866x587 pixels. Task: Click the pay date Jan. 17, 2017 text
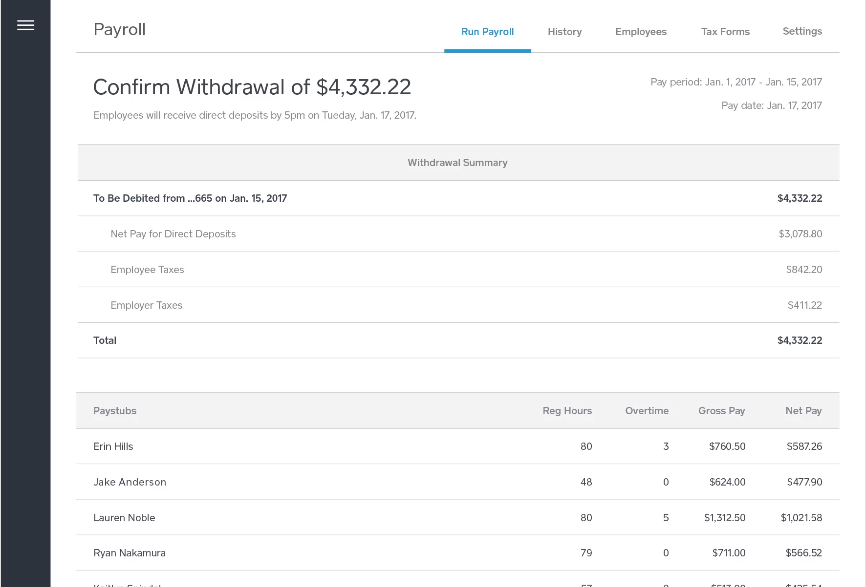(772, 105)
